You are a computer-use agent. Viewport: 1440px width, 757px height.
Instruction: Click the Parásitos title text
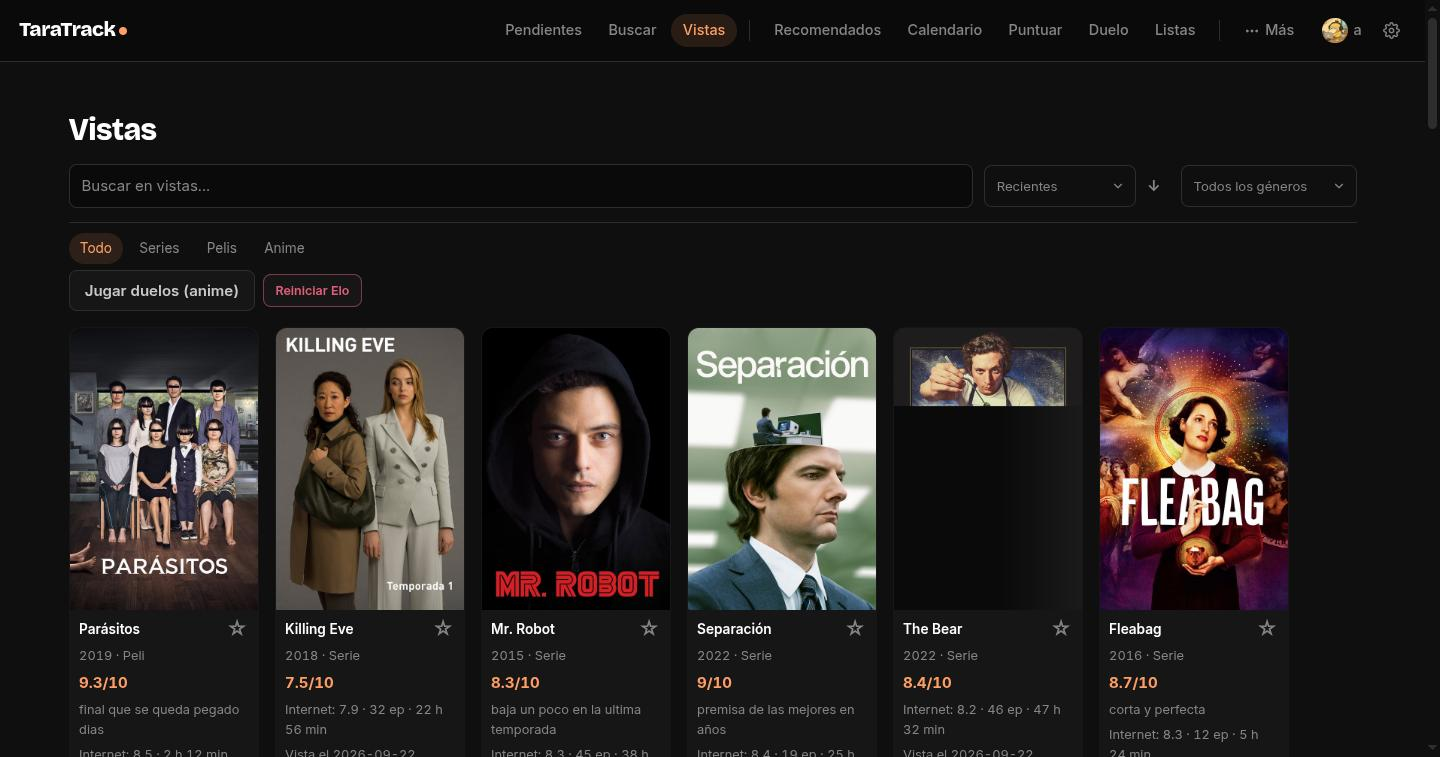point(109,629)
